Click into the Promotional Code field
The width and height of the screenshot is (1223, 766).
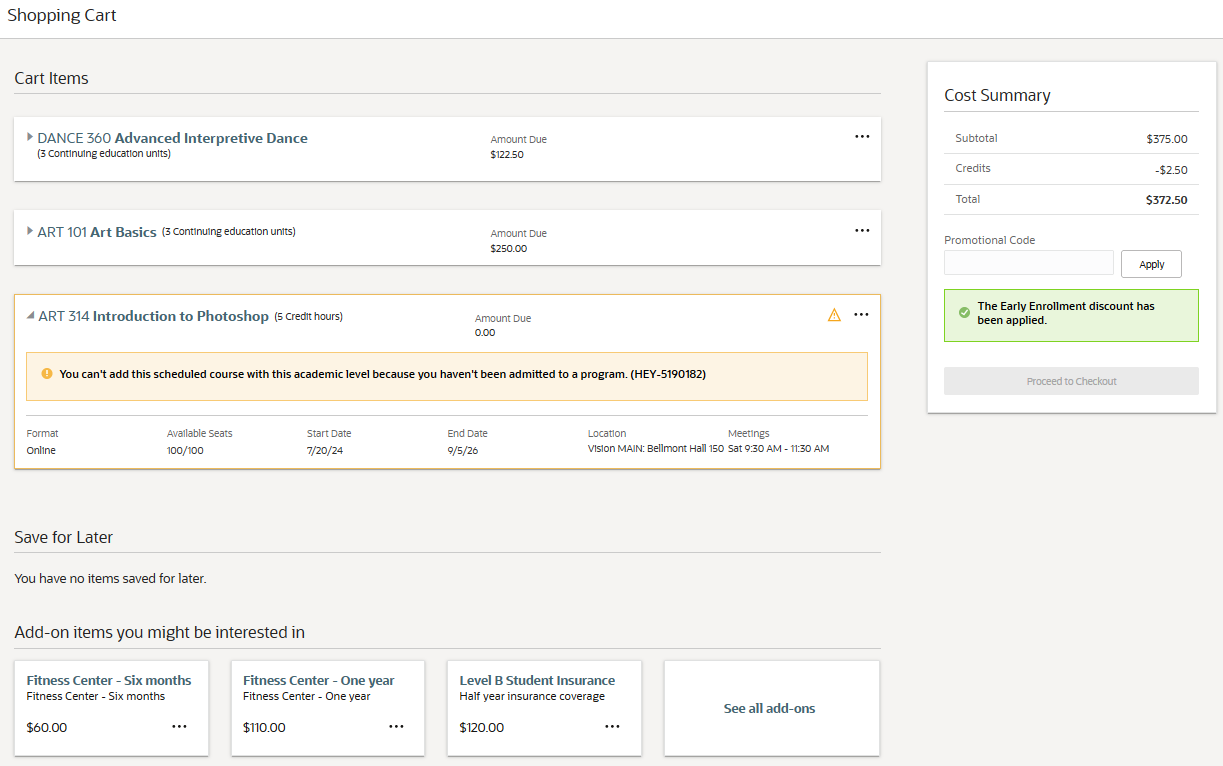click(1028, 263)
